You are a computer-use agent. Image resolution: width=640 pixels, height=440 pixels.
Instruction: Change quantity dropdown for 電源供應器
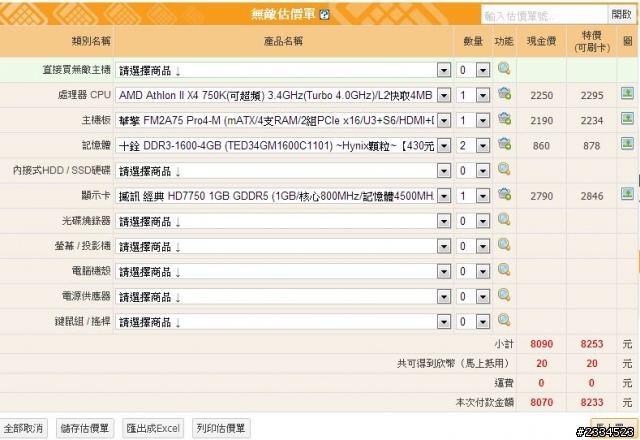(x=473, y=297)
